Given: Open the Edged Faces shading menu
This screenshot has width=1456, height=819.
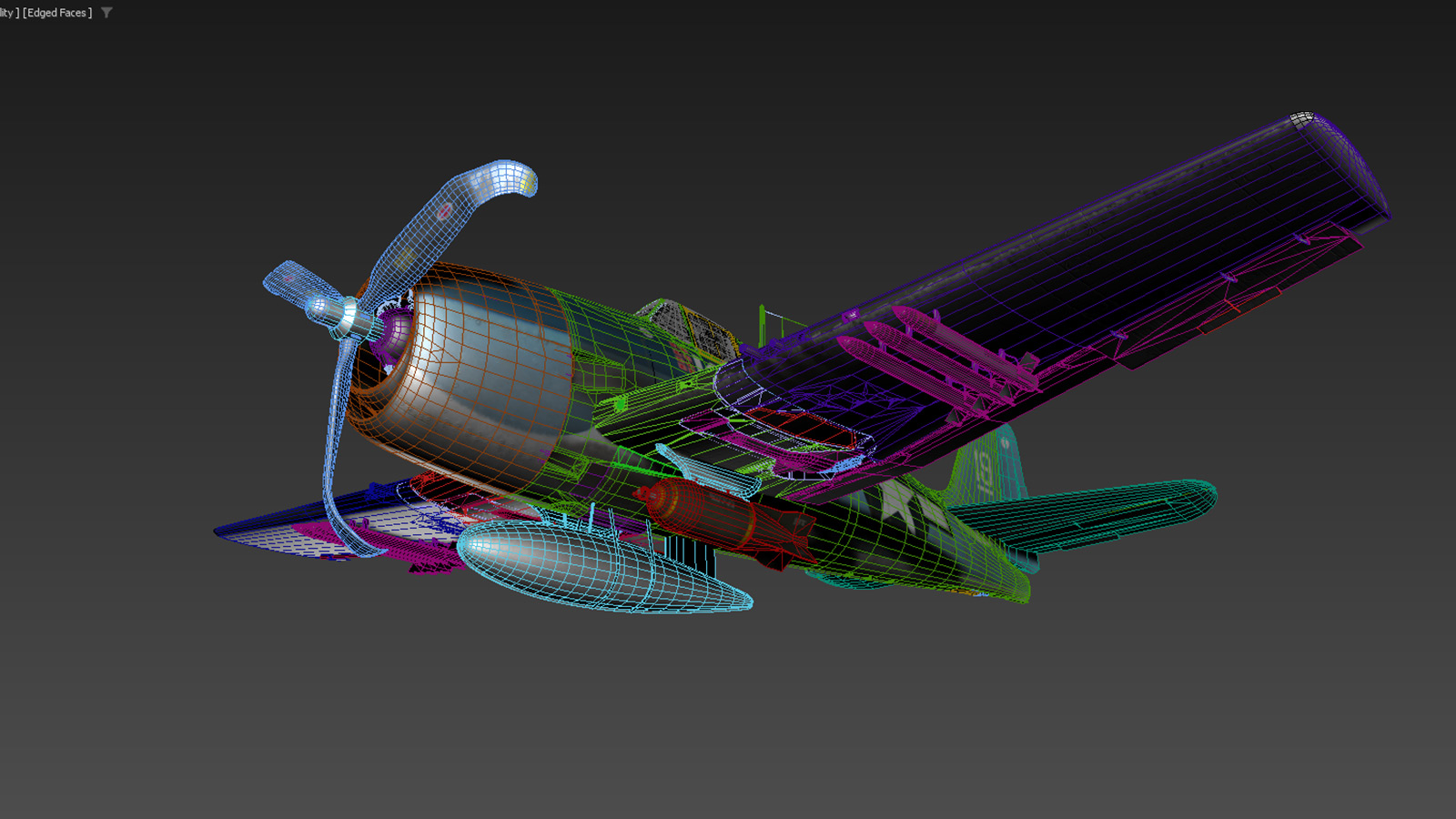Looking at the screenshot, I should tap(57, 13).
